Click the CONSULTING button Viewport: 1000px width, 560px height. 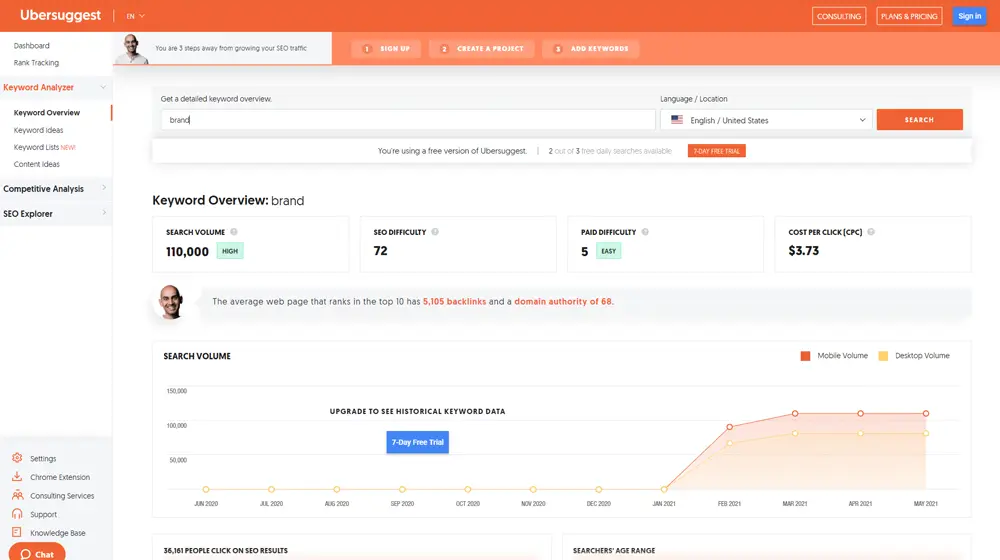[x=839, y=16]
